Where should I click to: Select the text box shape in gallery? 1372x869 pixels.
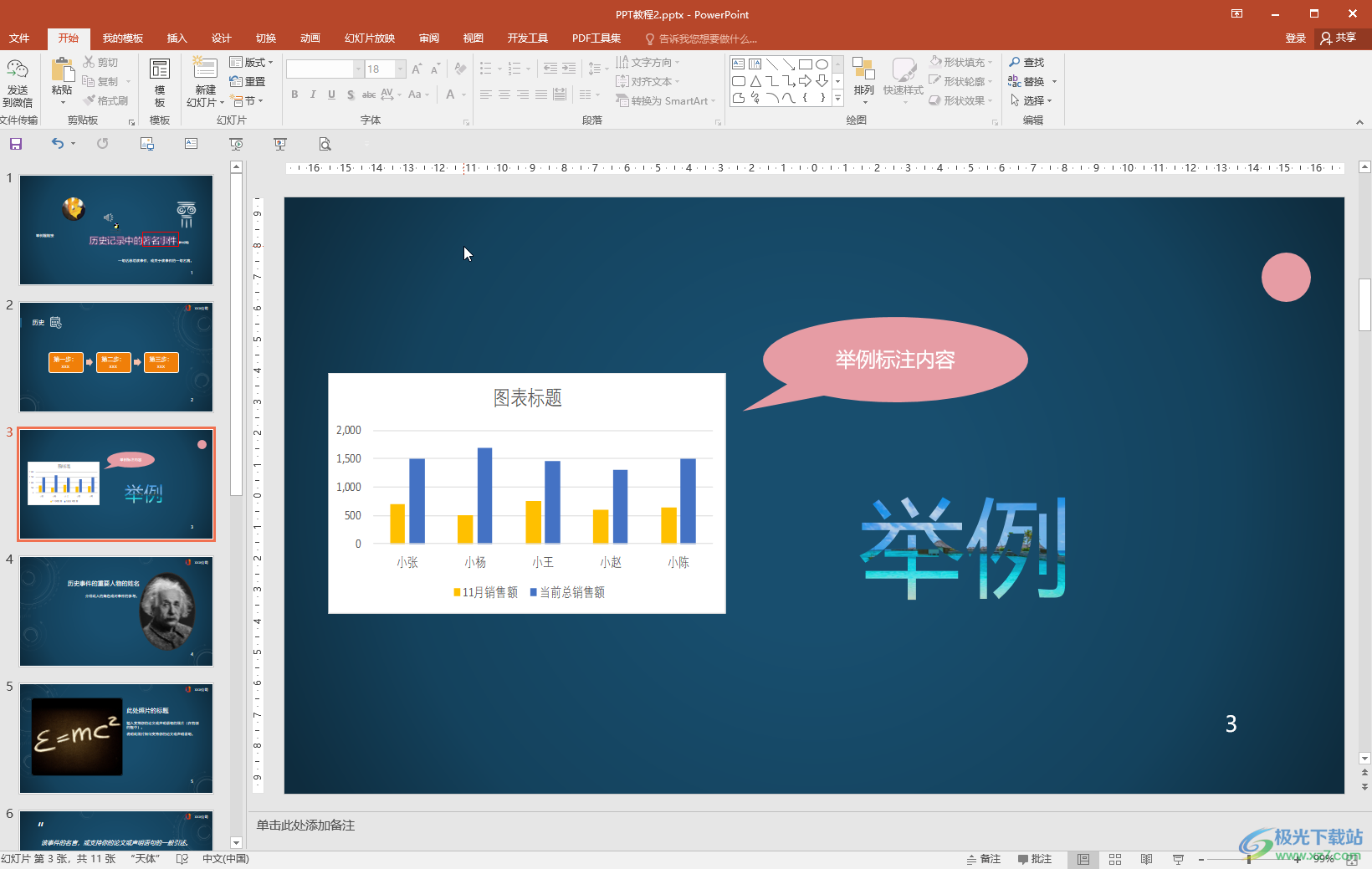pos(739,64)
